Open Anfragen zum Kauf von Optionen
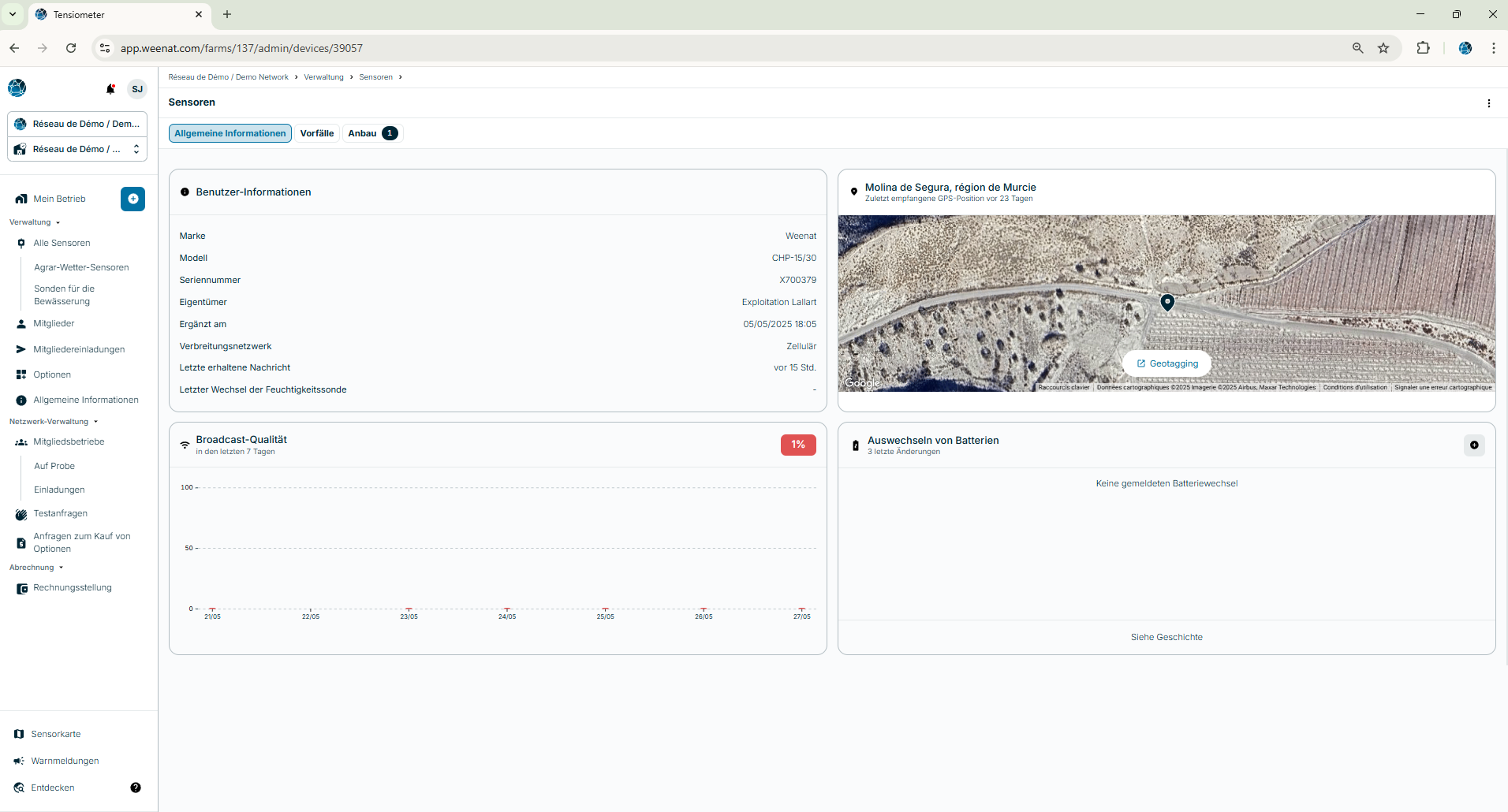Viewport: 1508px width, 812px height. pos(82,542)
